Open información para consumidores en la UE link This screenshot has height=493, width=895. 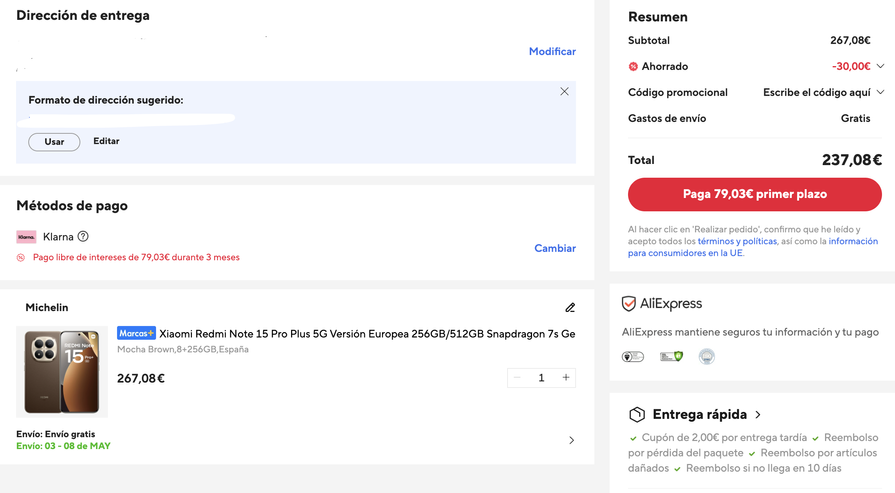753,247
